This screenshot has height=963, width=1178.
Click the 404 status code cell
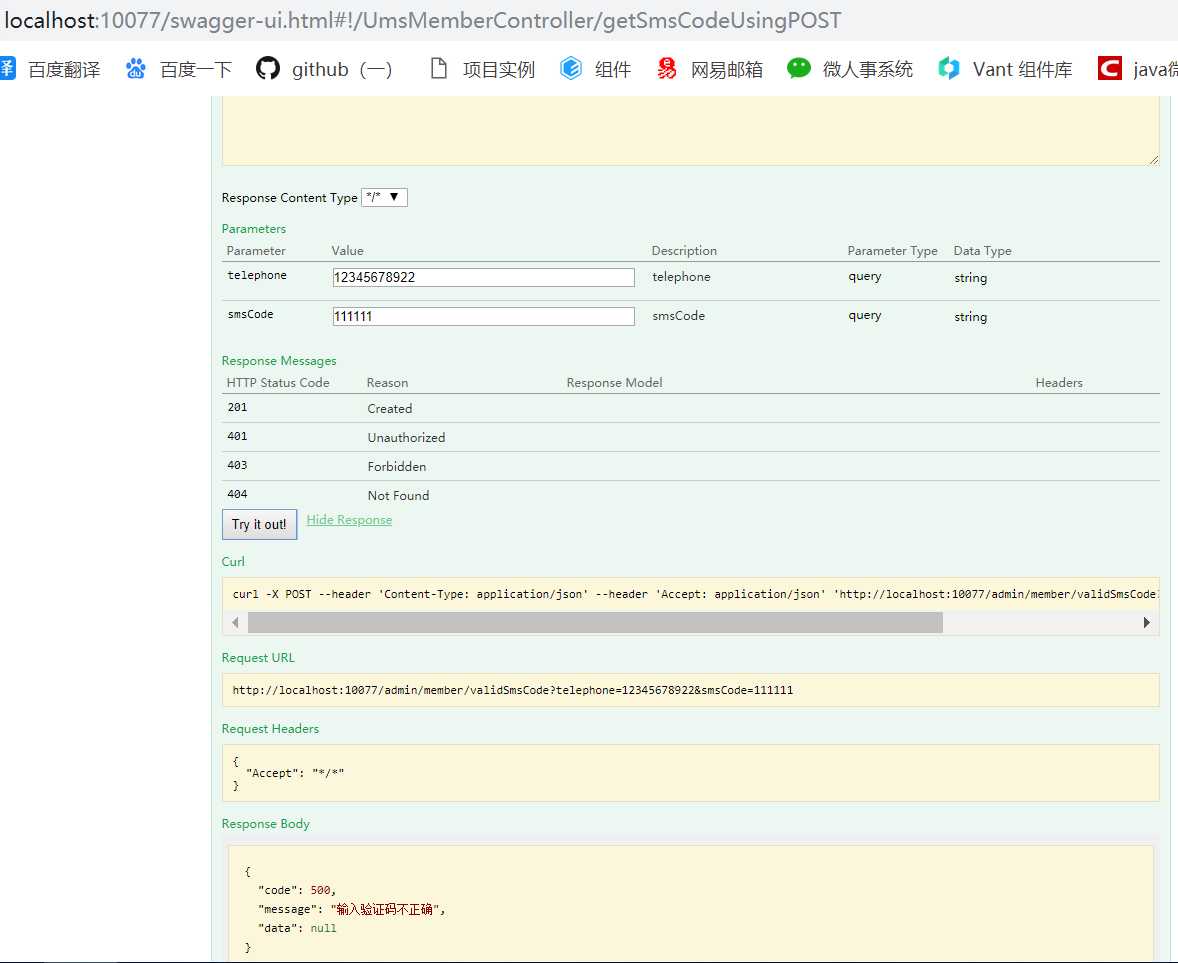click(237, 494)
